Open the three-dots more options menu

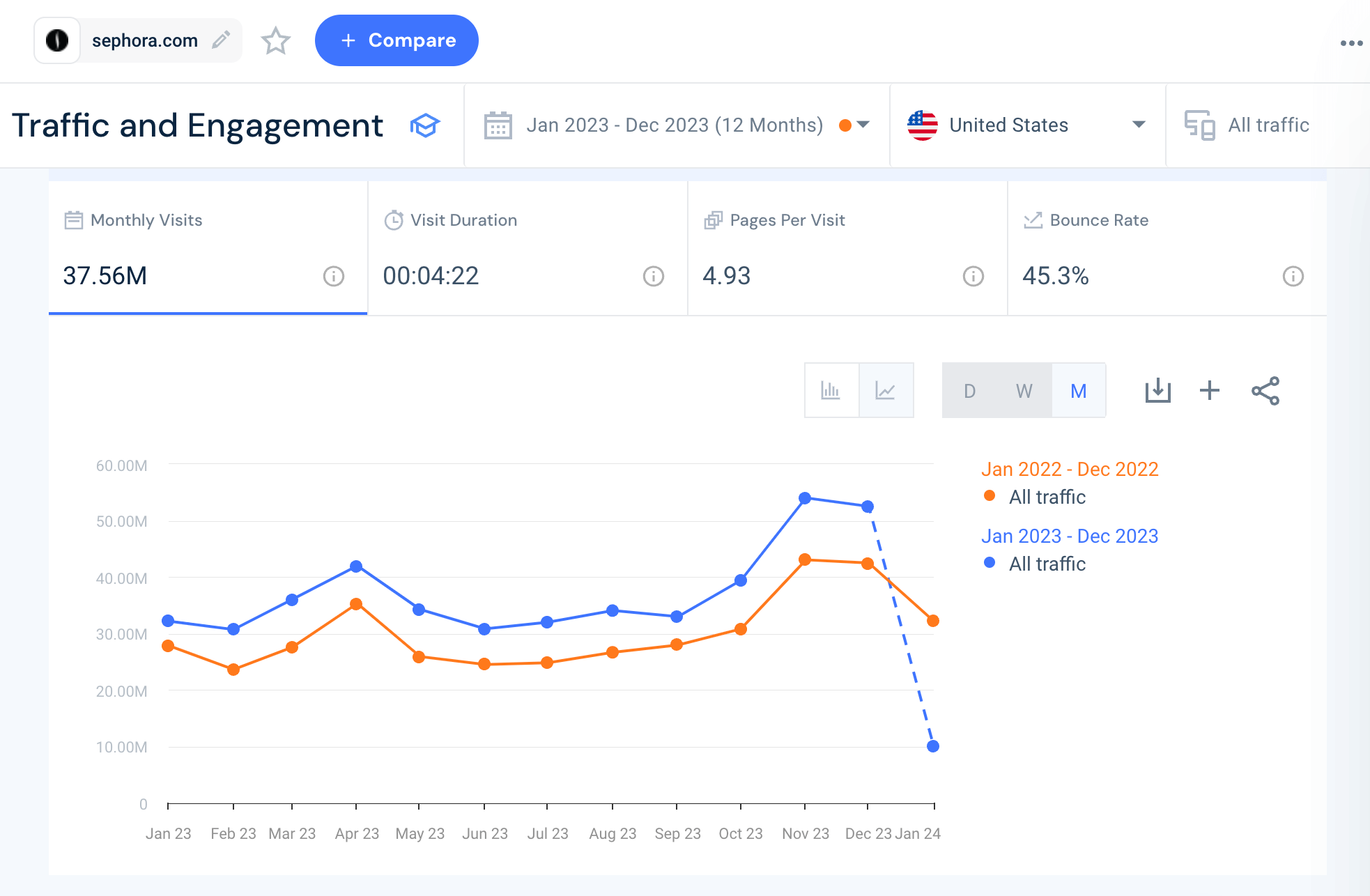point(1351,43)
